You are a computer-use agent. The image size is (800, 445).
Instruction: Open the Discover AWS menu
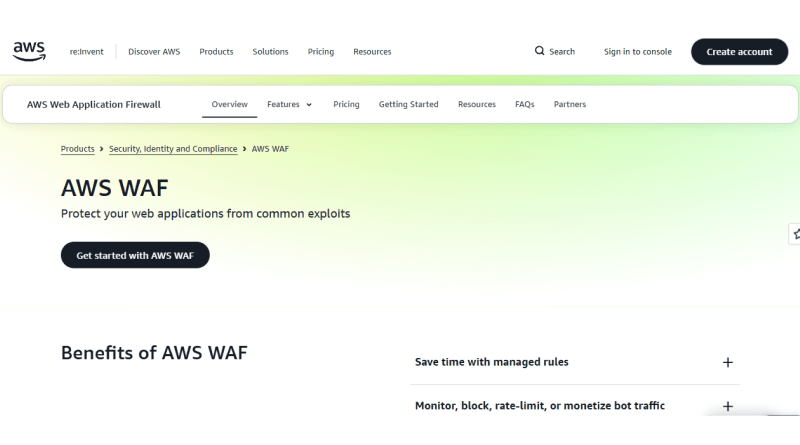154,52
